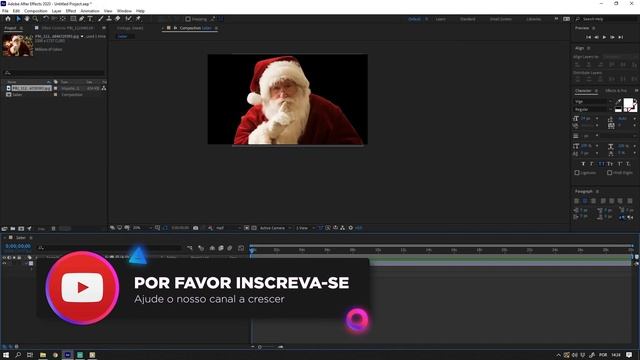Click the Home icon in the toolbar

[8, 19]
